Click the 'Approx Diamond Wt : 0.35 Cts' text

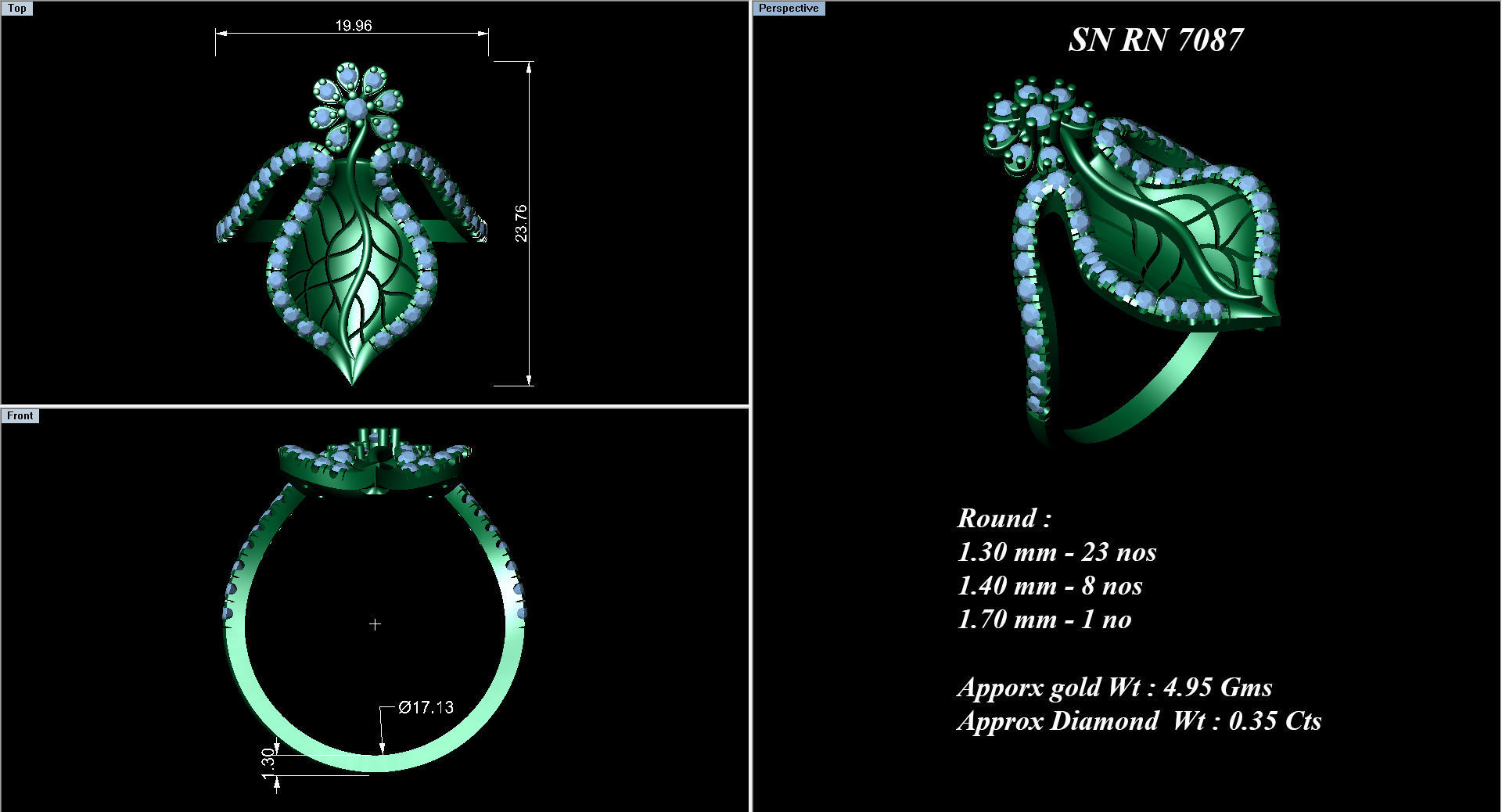click(1139, 721)
